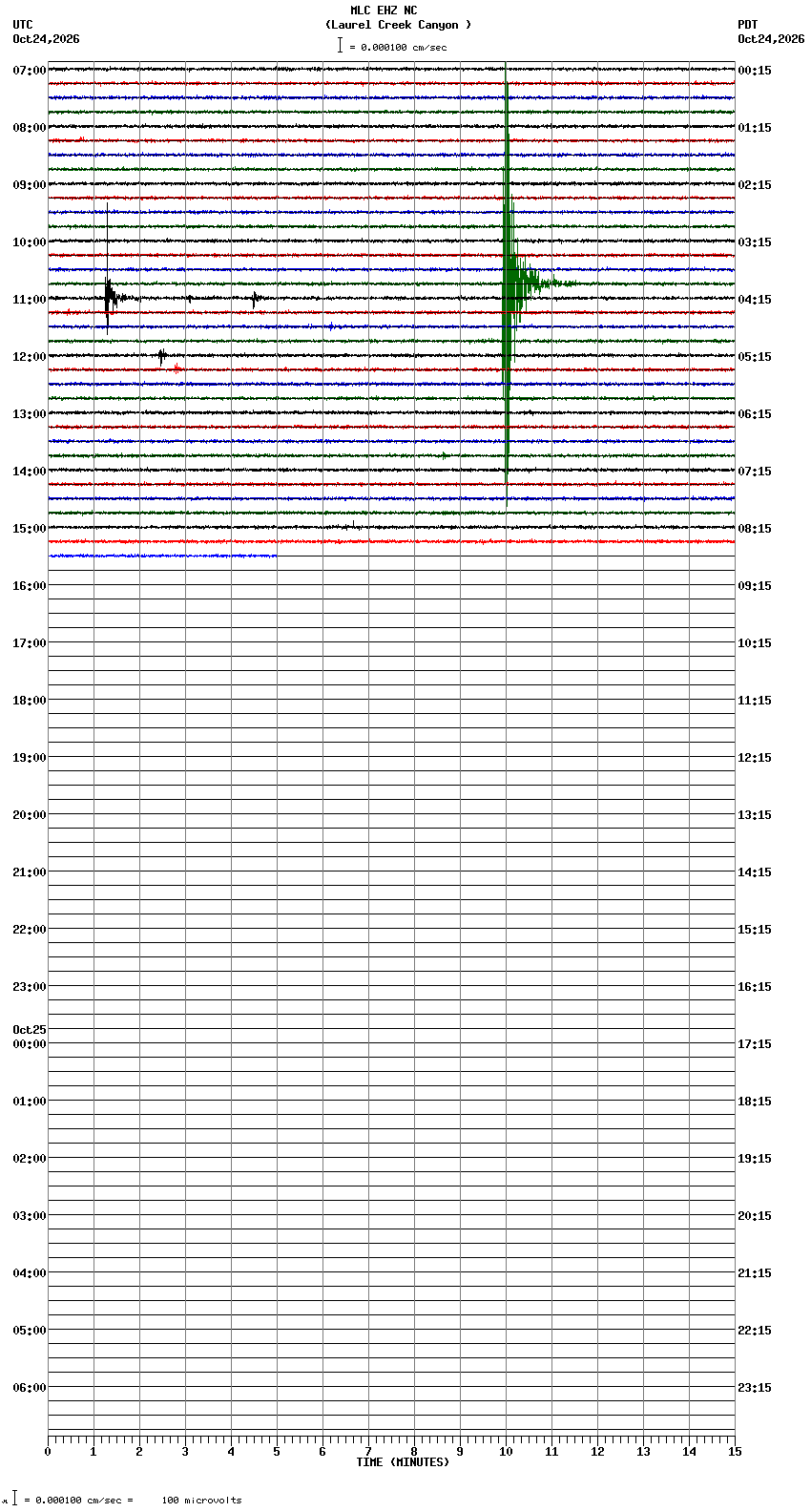The image size is (811, 1512).
Task: Click the 02:15 PDT row label
Action: (x=755, y=185)
